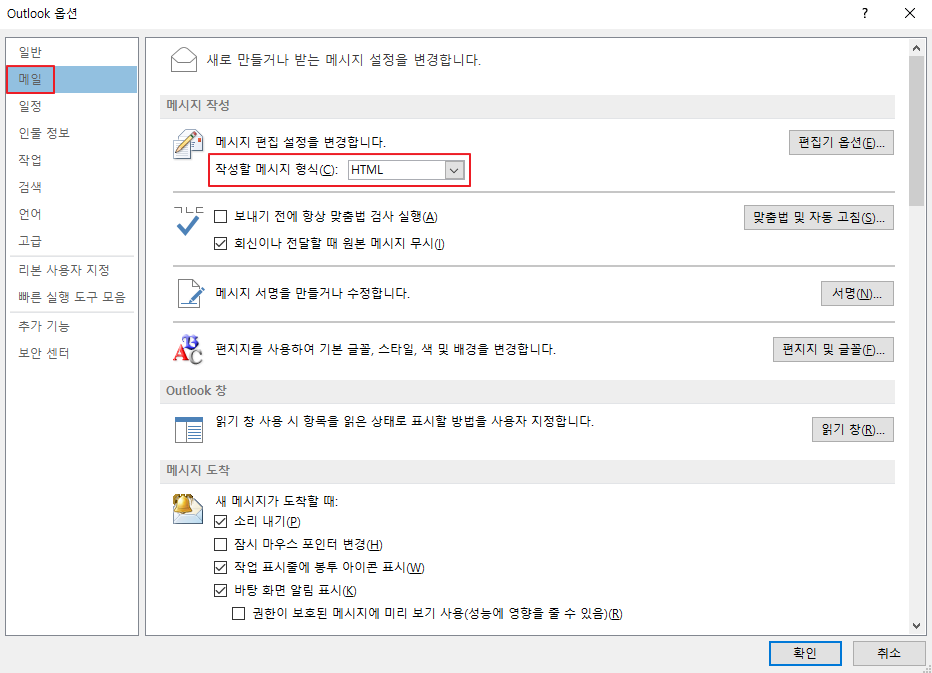This screenshot has width=932, height=673.
Task: Open 편지지 및 글꼴 settings
Action: coord(833,350)
